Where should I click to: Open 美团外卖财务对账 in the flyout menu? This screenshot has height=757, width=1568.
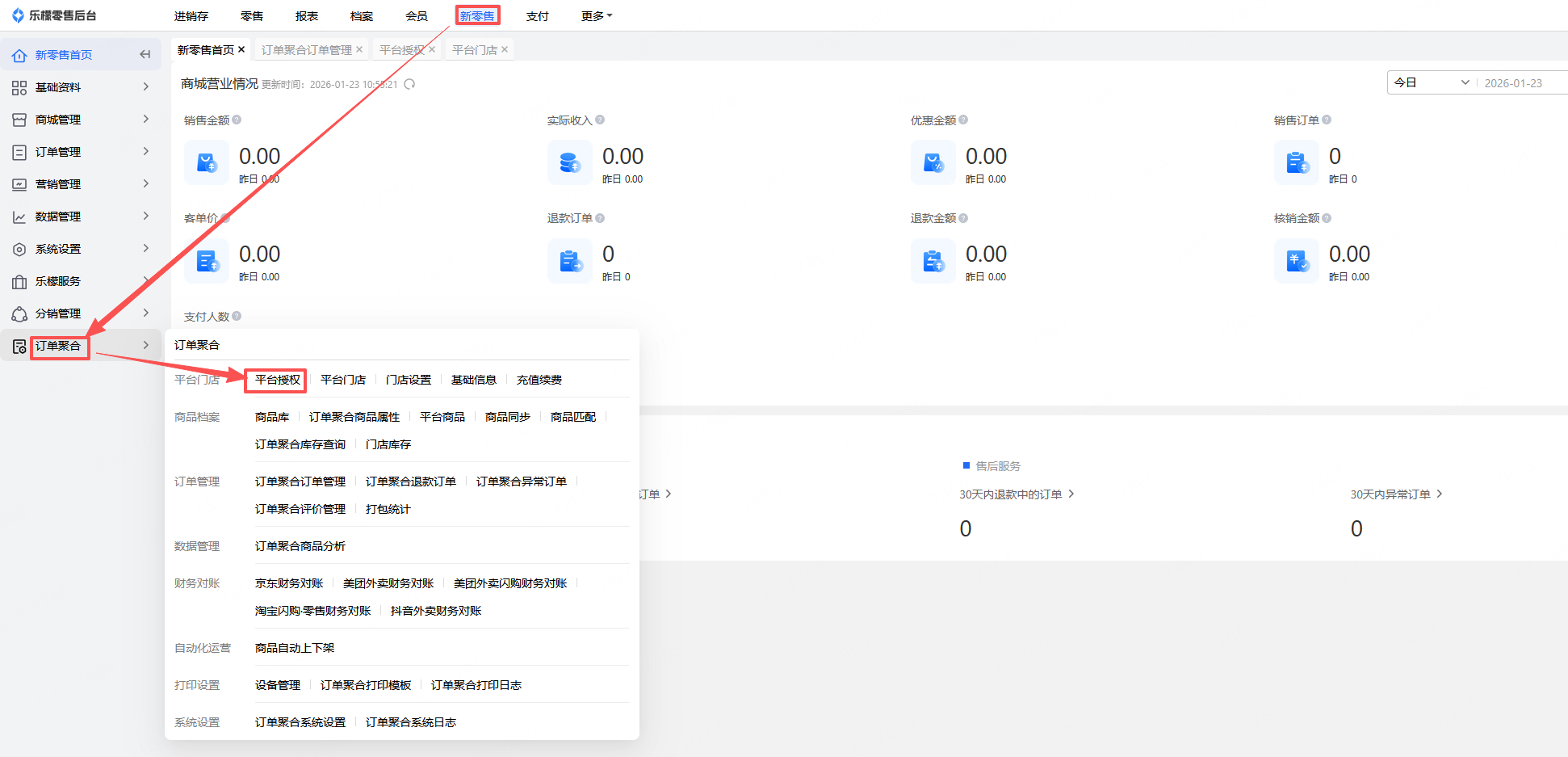click(x=388, y=583)
